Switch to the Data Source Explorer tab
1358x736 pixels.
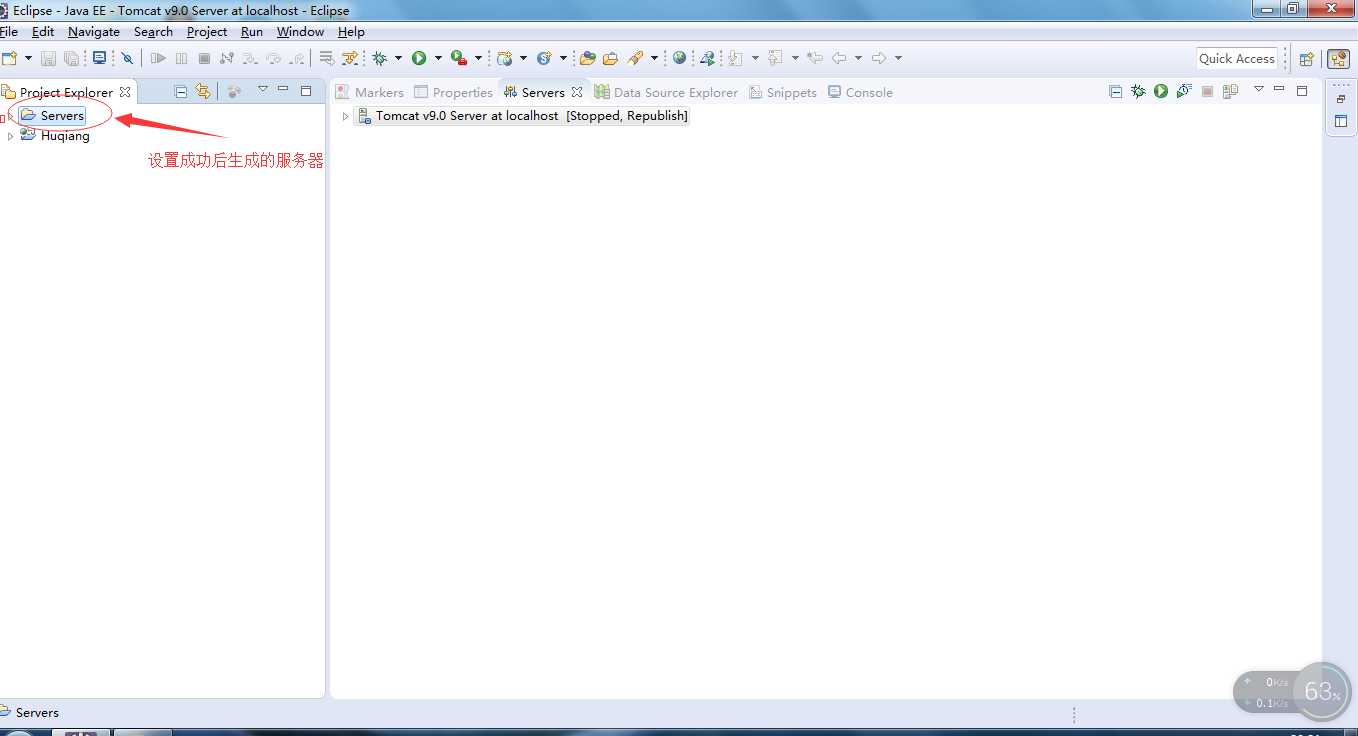pos(666,92)
